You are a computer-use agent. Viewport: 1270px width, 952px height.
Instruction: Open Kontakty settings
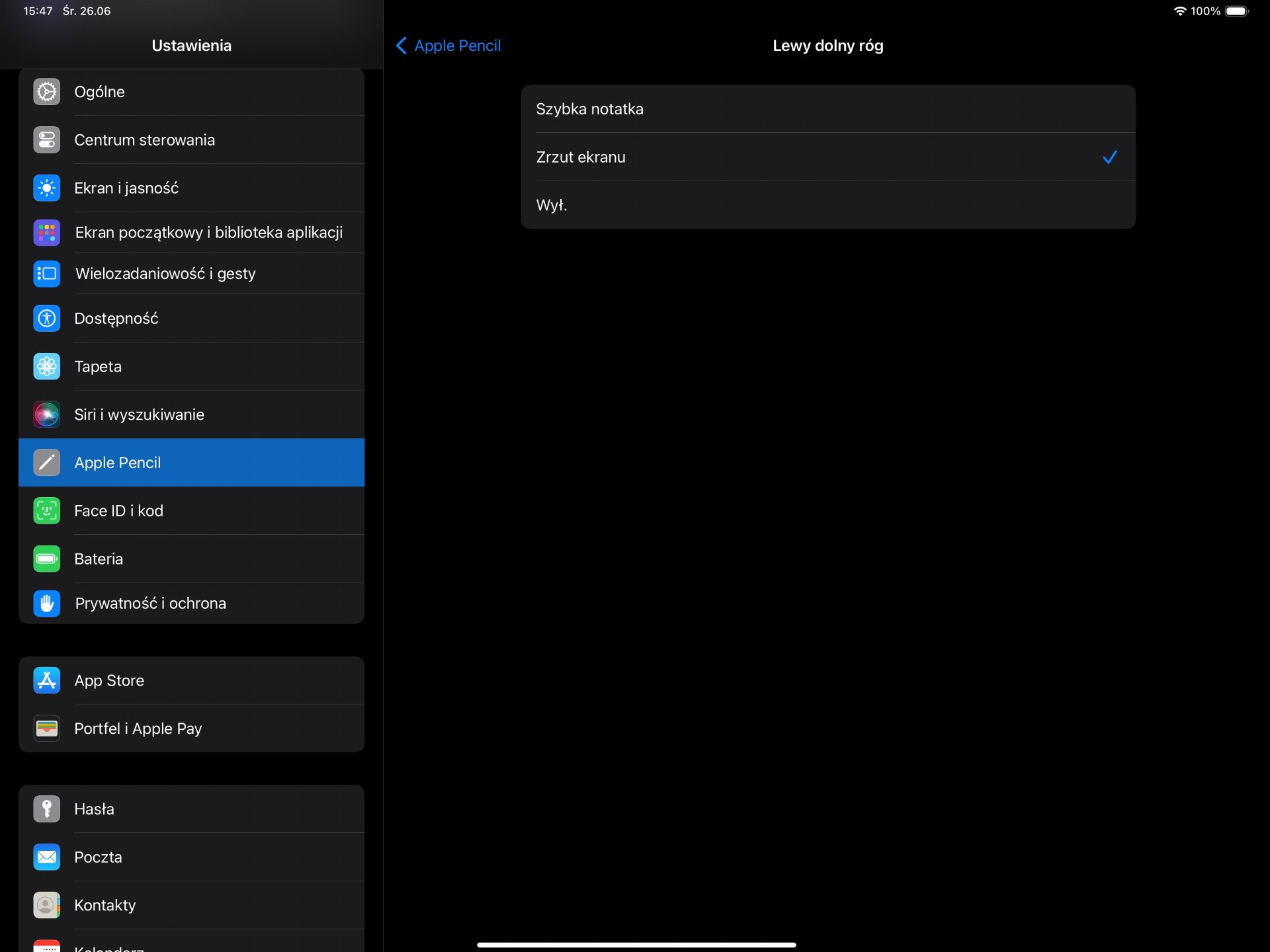point(192,906)
